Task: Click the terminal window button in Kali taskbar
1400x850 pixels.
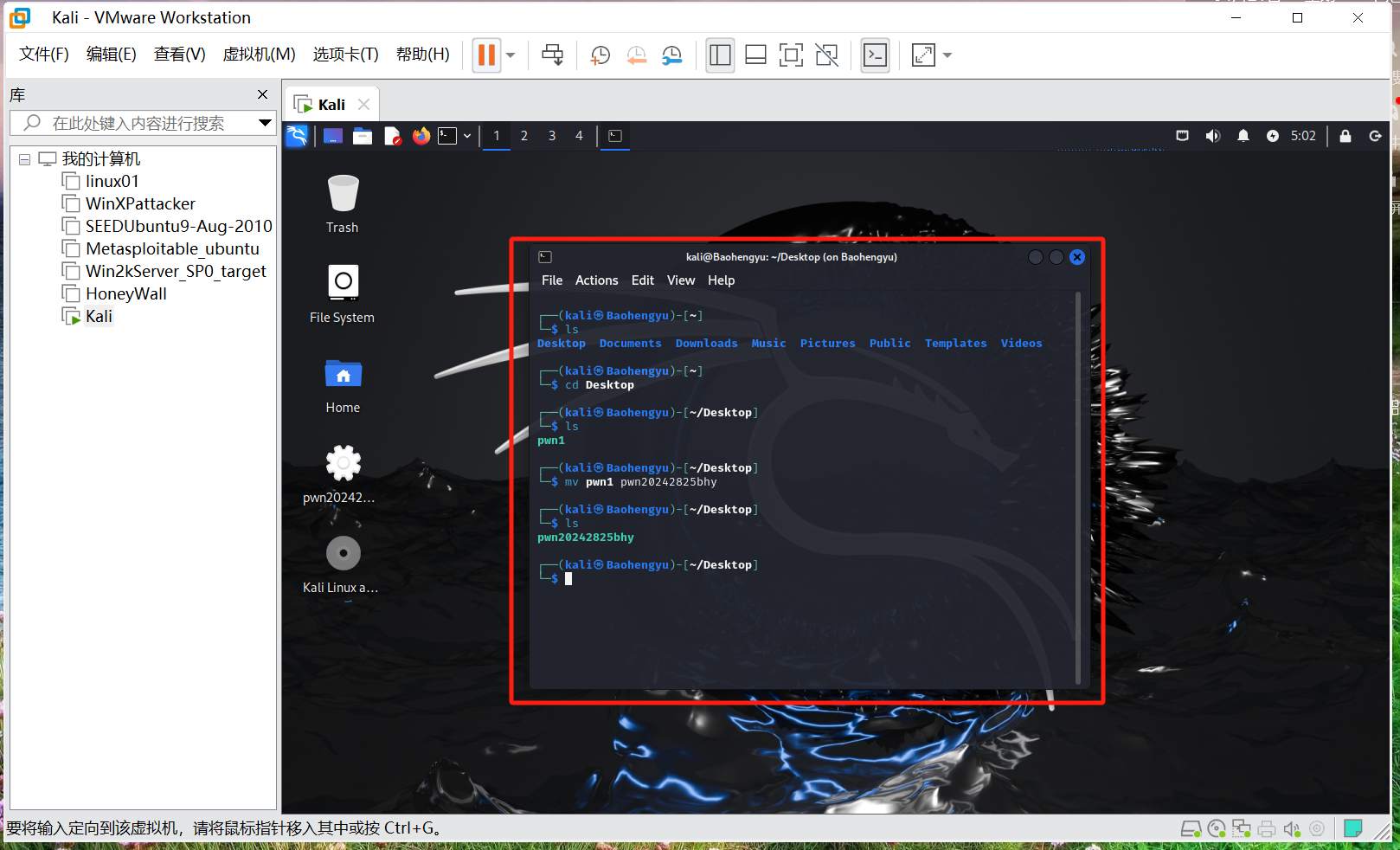Action: coord(615,136)
